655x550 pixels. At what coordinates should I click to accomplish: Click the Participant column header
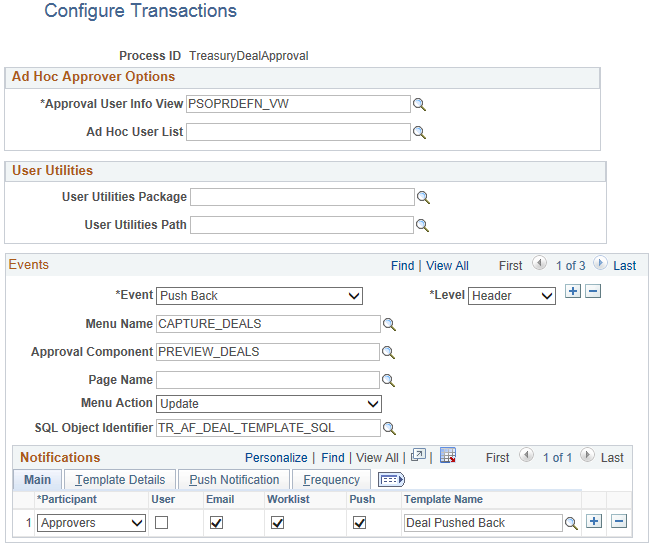pos(67,499)
